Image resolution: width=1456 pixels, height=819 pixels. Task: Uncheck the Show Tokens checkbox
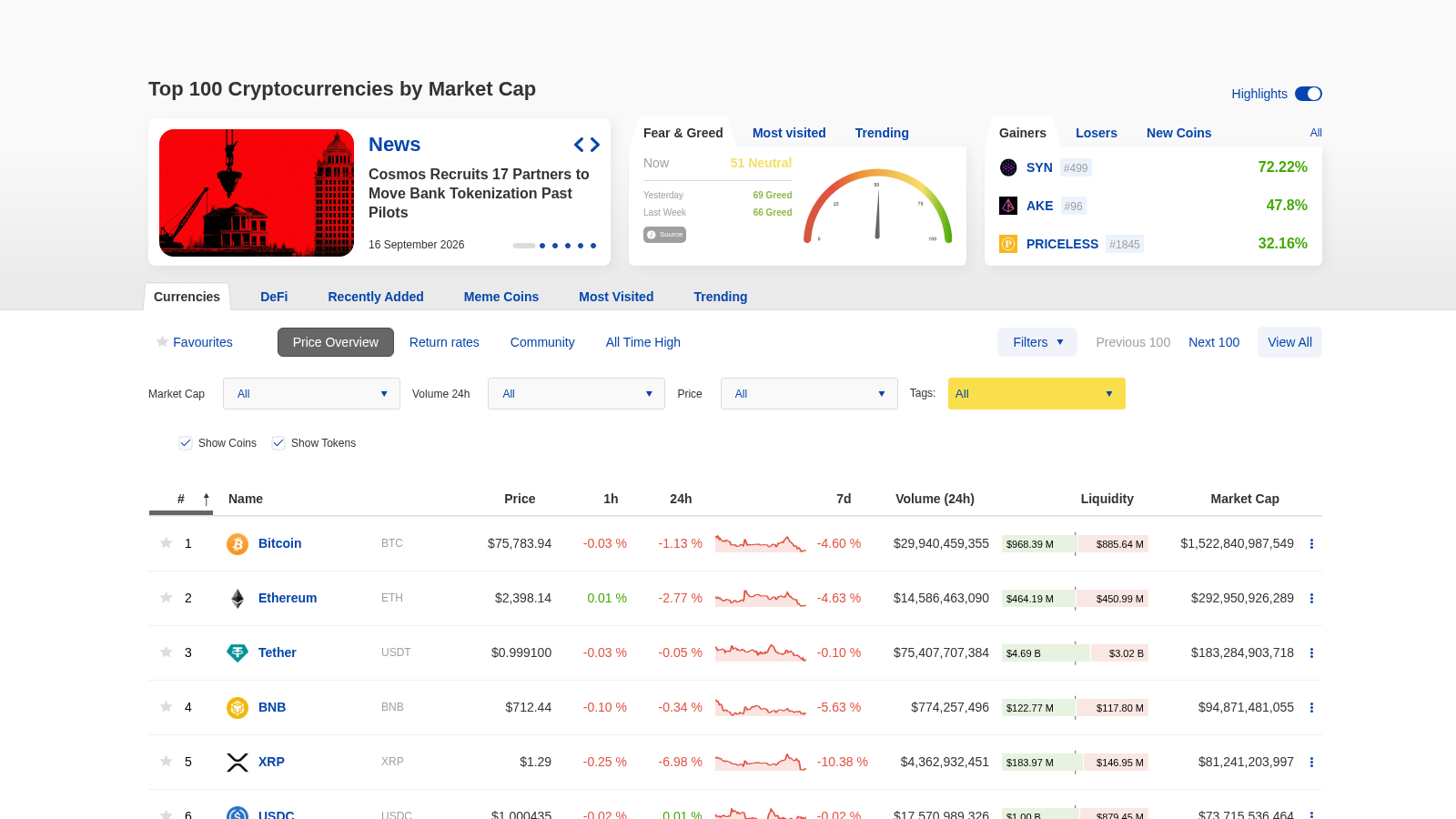[x=278, y=443]
